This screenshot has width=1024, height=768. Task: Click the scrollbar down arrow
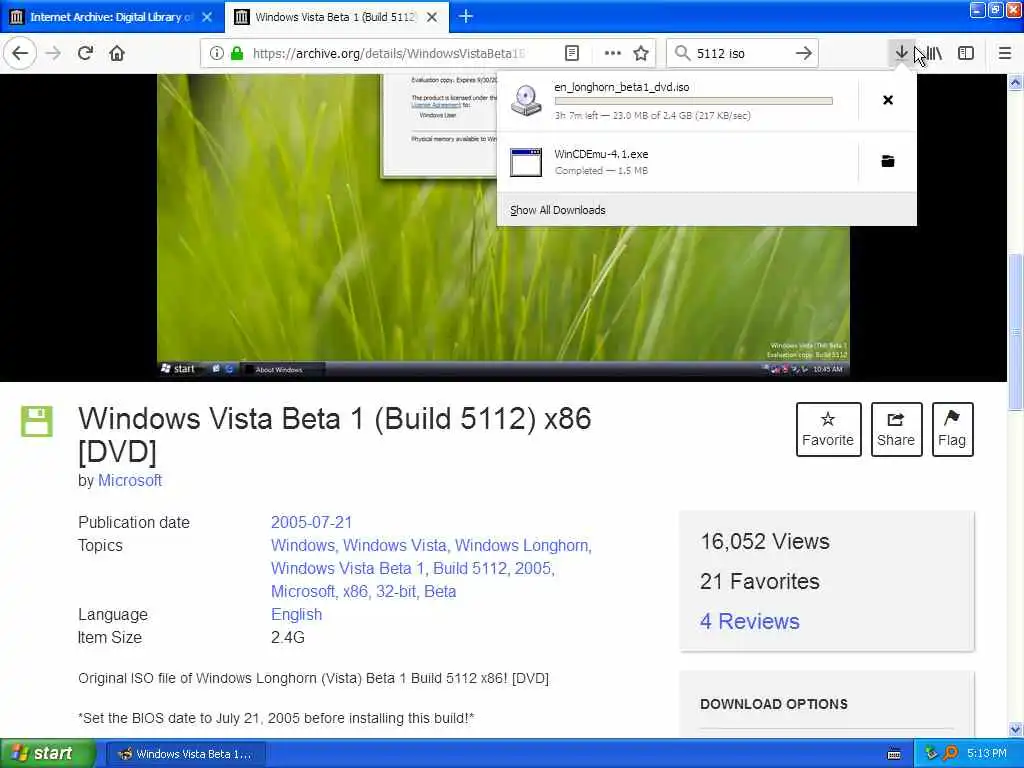tap(1016, 729)
